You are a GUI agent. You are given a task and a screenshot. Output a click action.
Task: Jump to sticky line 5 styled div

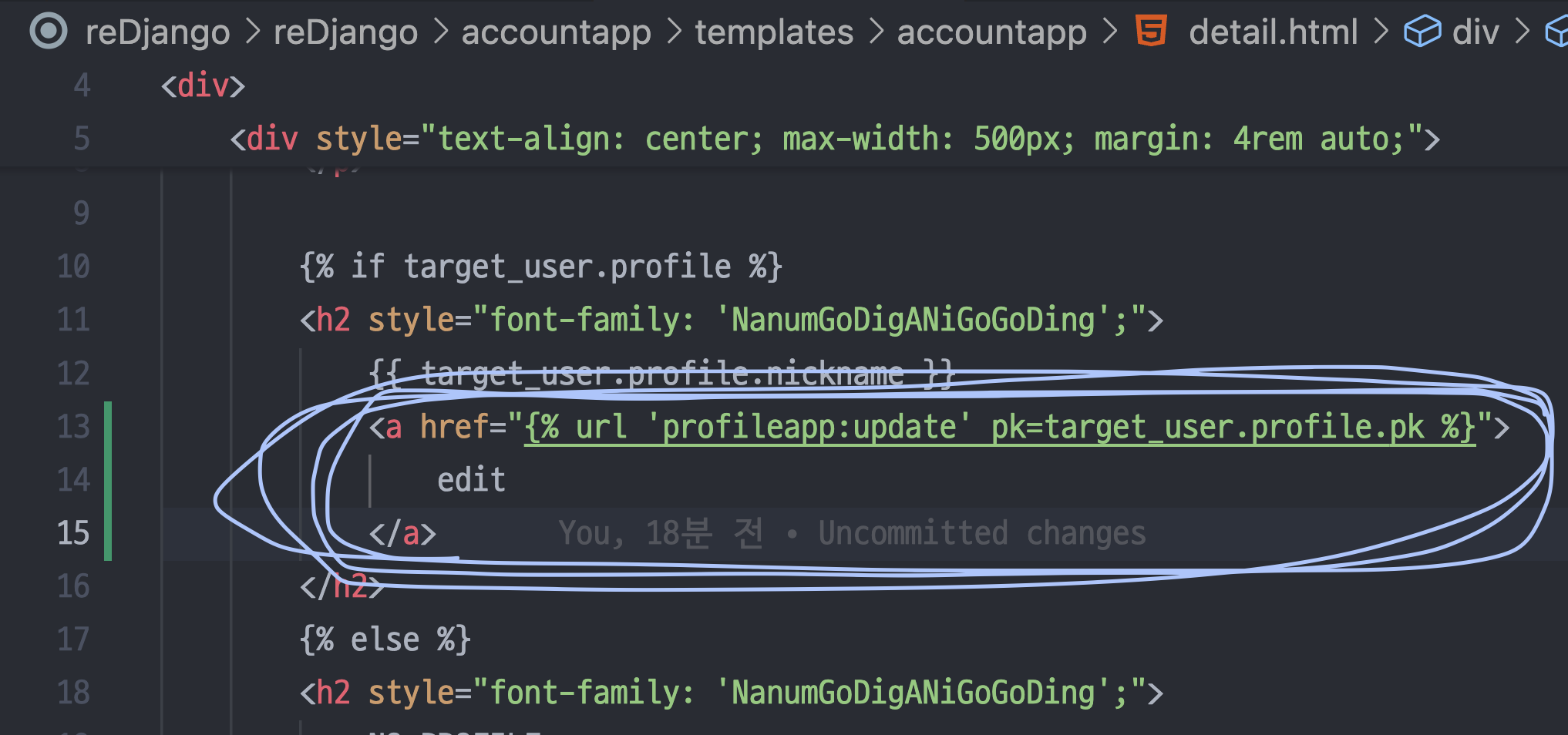(x=833, y=139)
